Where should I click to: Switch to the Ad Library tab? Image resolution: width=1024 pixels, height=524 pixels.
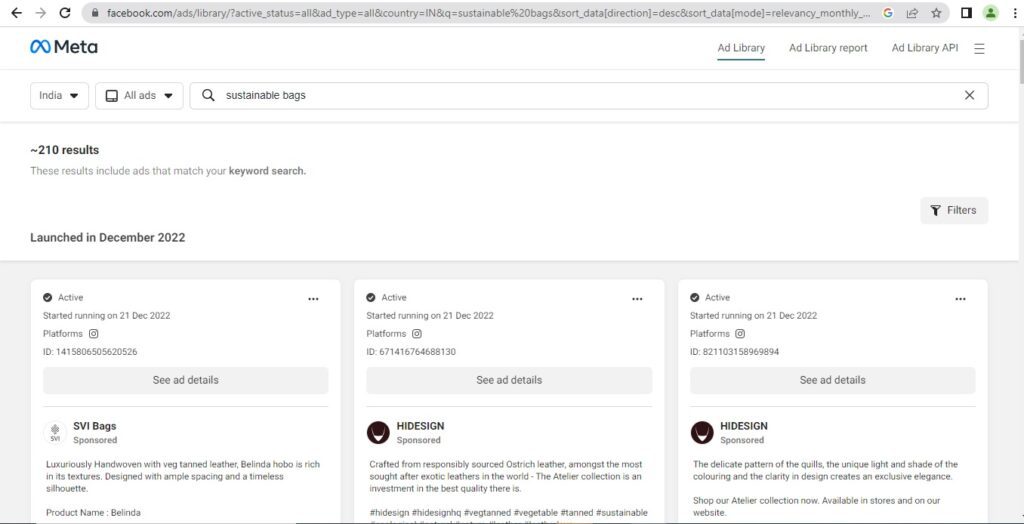(741, 48)
